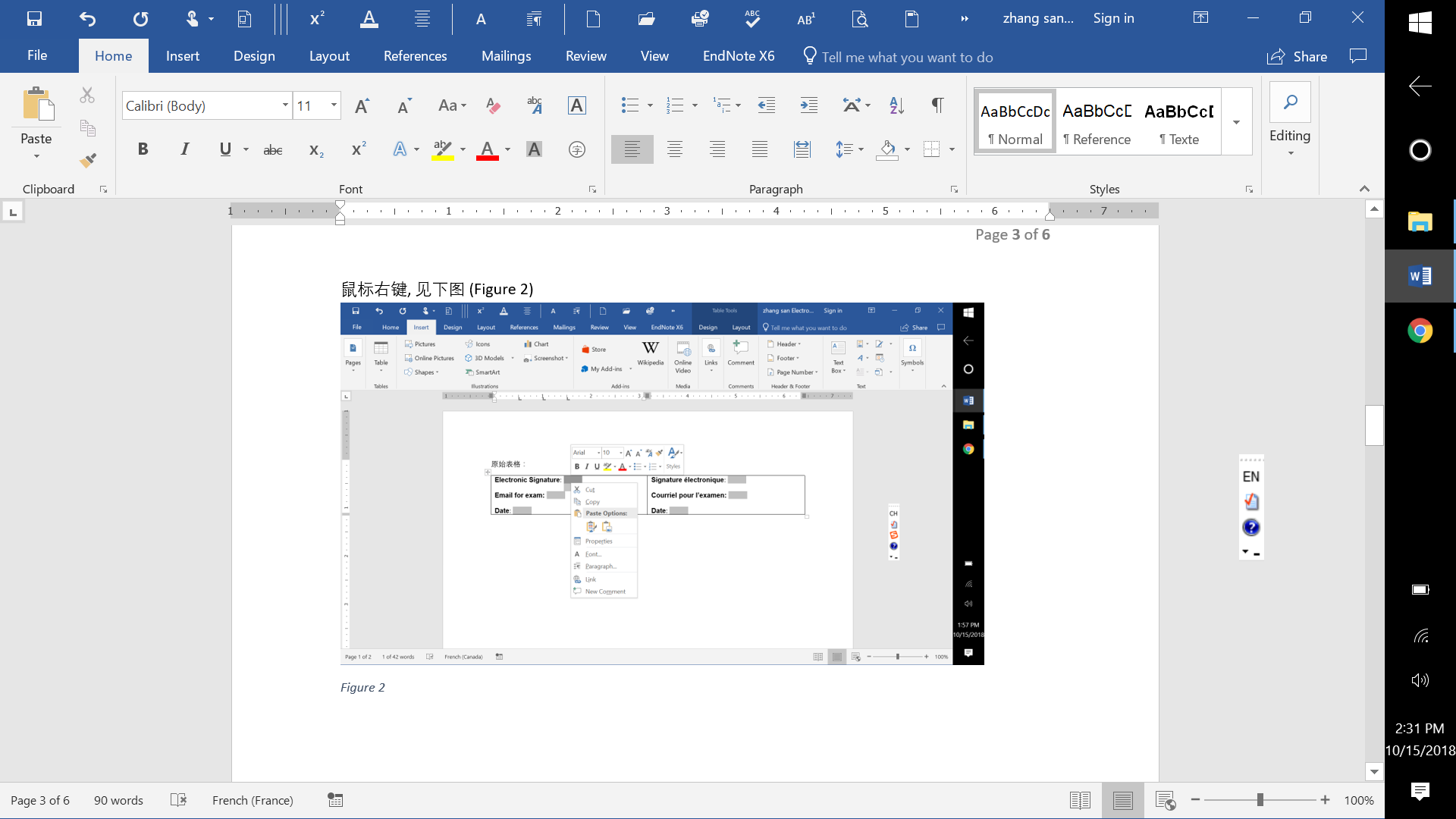Image resolution: width=1456 pixels, height=819 pixels.
Task: Click the Bullets list icon
Action: [629, 105]
